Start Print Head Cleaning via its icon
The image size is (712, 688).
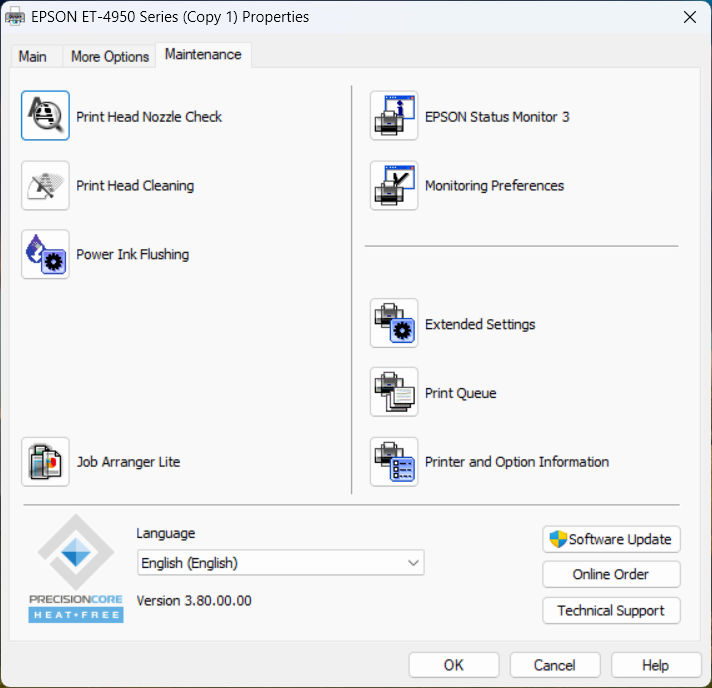point(45,185)
